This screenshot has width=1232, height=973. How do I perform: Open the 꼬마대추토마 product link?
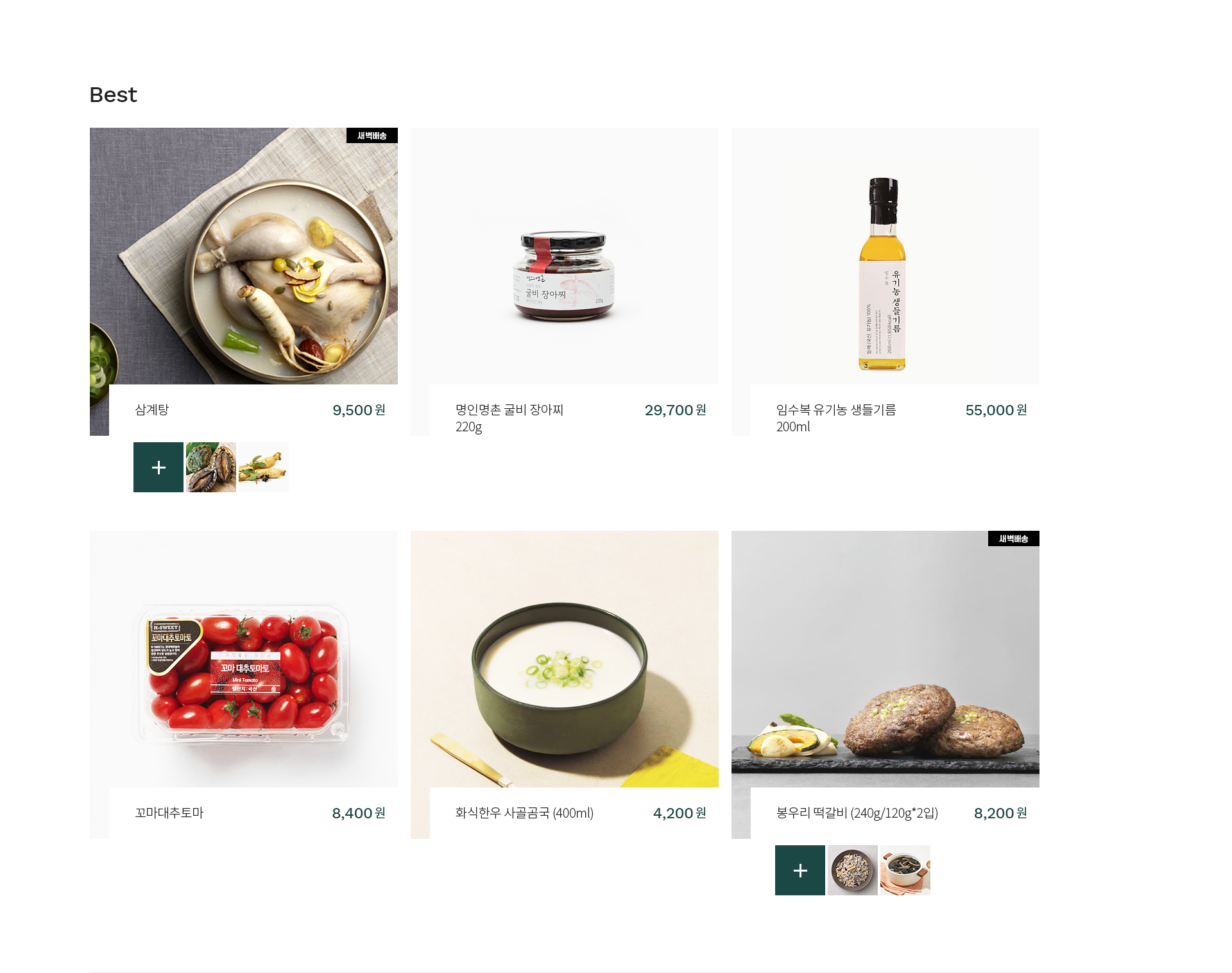pyautogui.click(x=169, y=813)
